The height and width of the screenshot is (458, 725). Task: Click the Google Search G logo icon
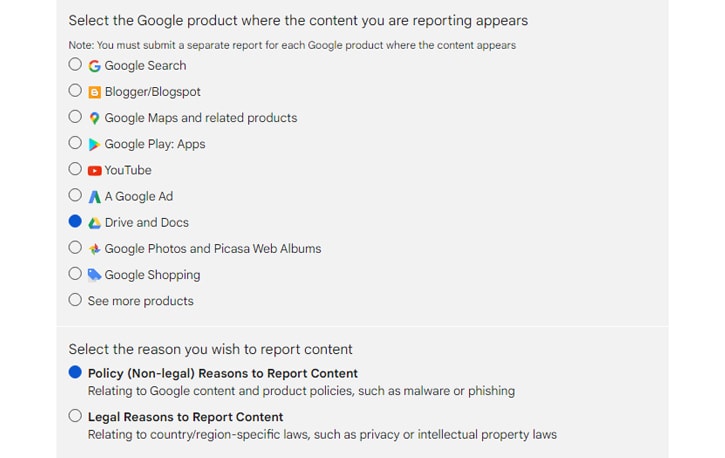94,66
